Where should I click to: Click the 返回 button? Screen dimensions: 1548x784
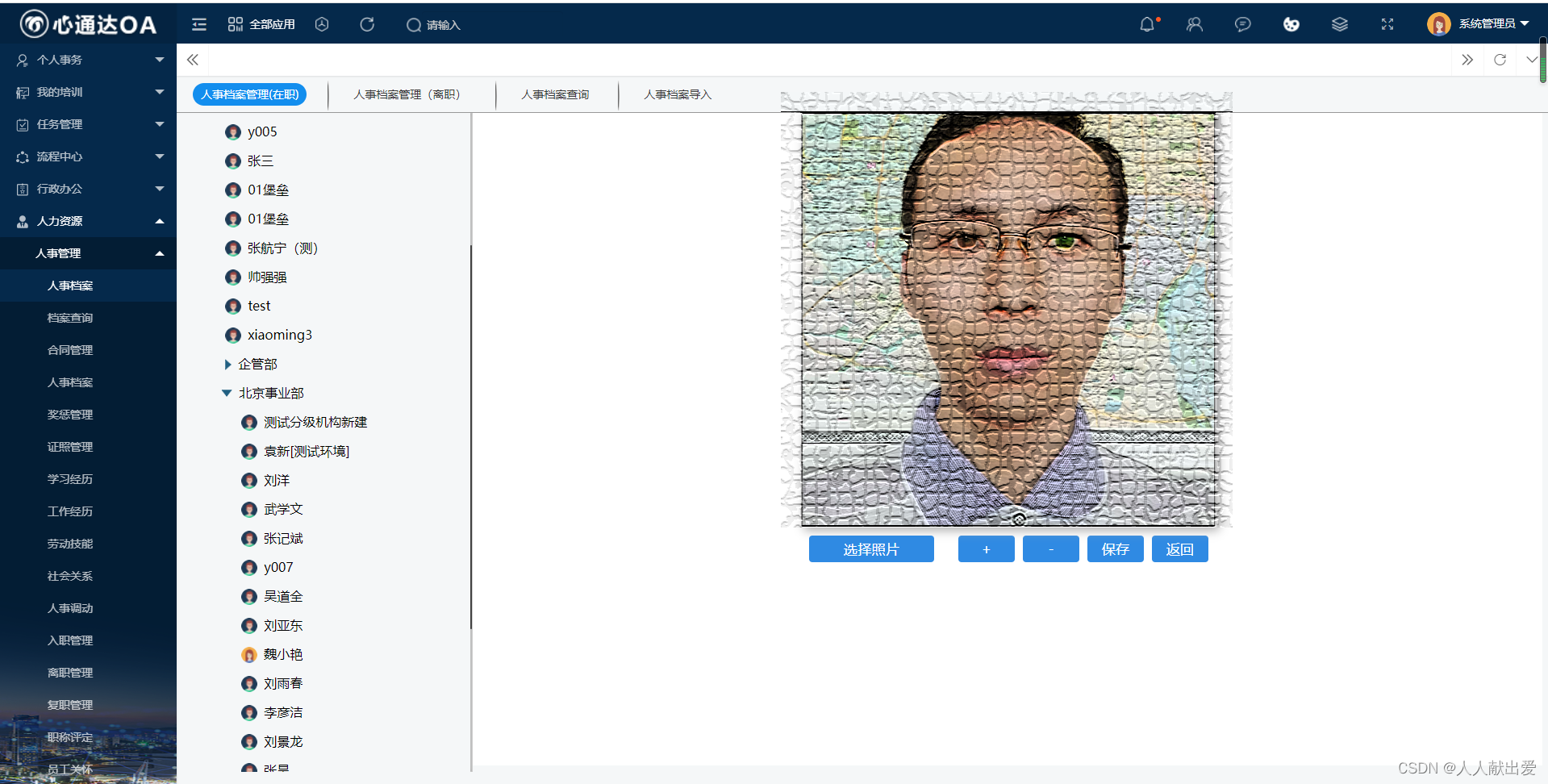point(1179,549)
